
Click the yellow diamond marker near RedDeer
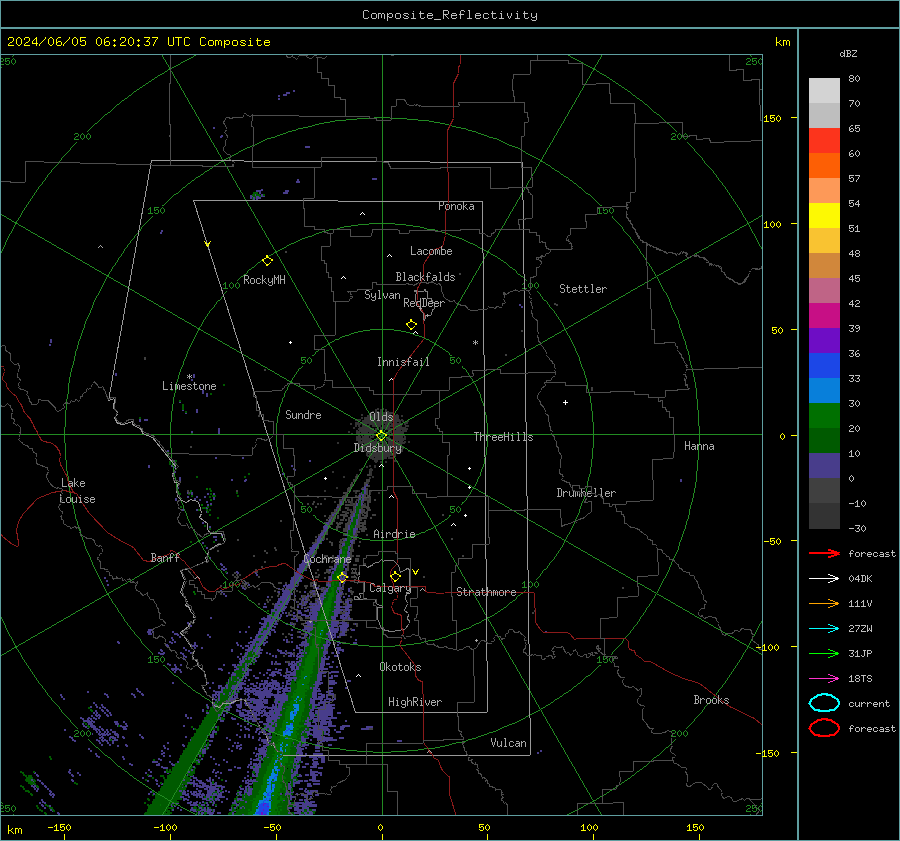tap(411, 324)
